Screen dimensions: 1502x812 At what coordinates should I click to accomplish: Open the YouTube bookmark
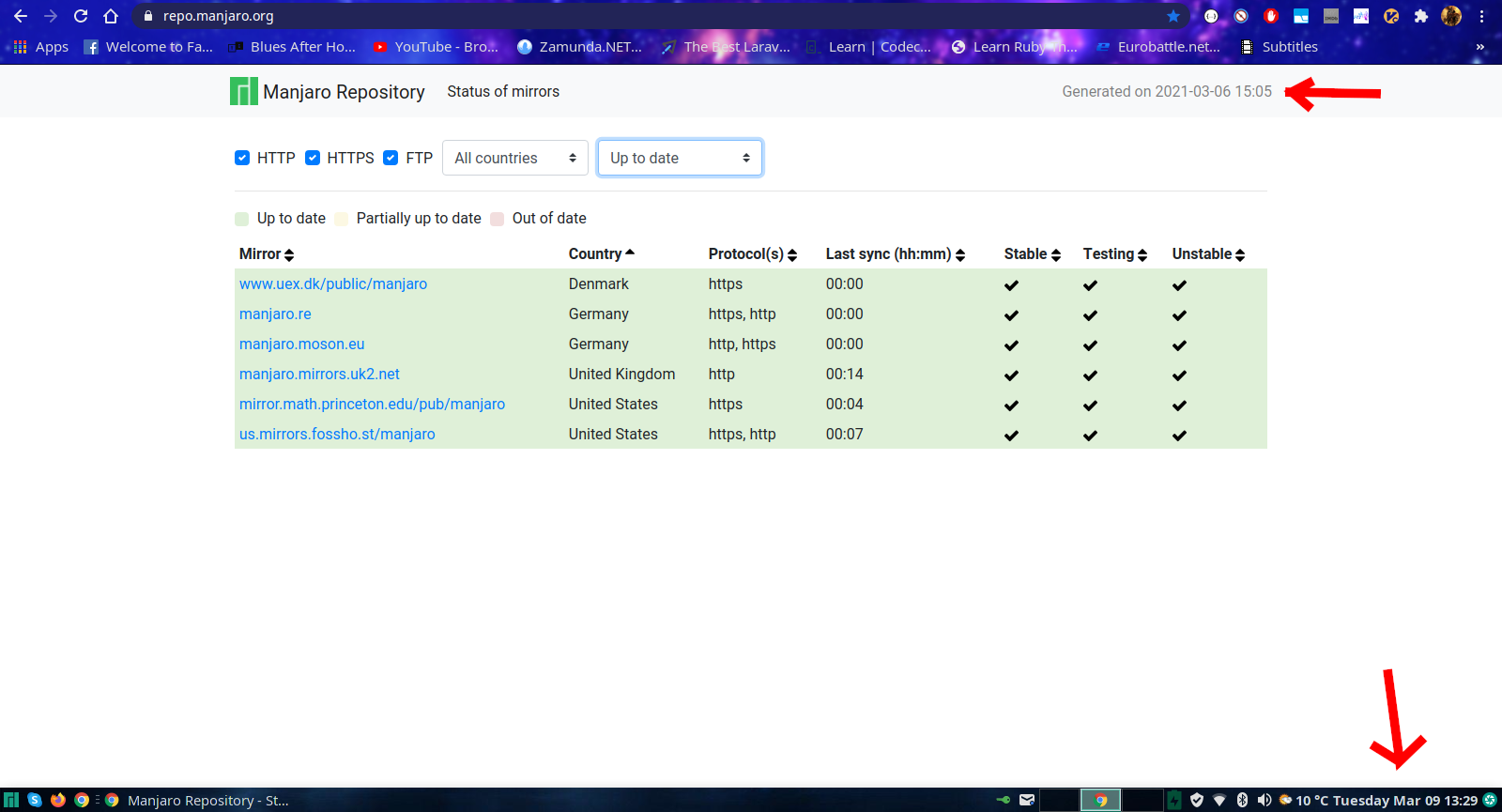(x=436, y=47)
